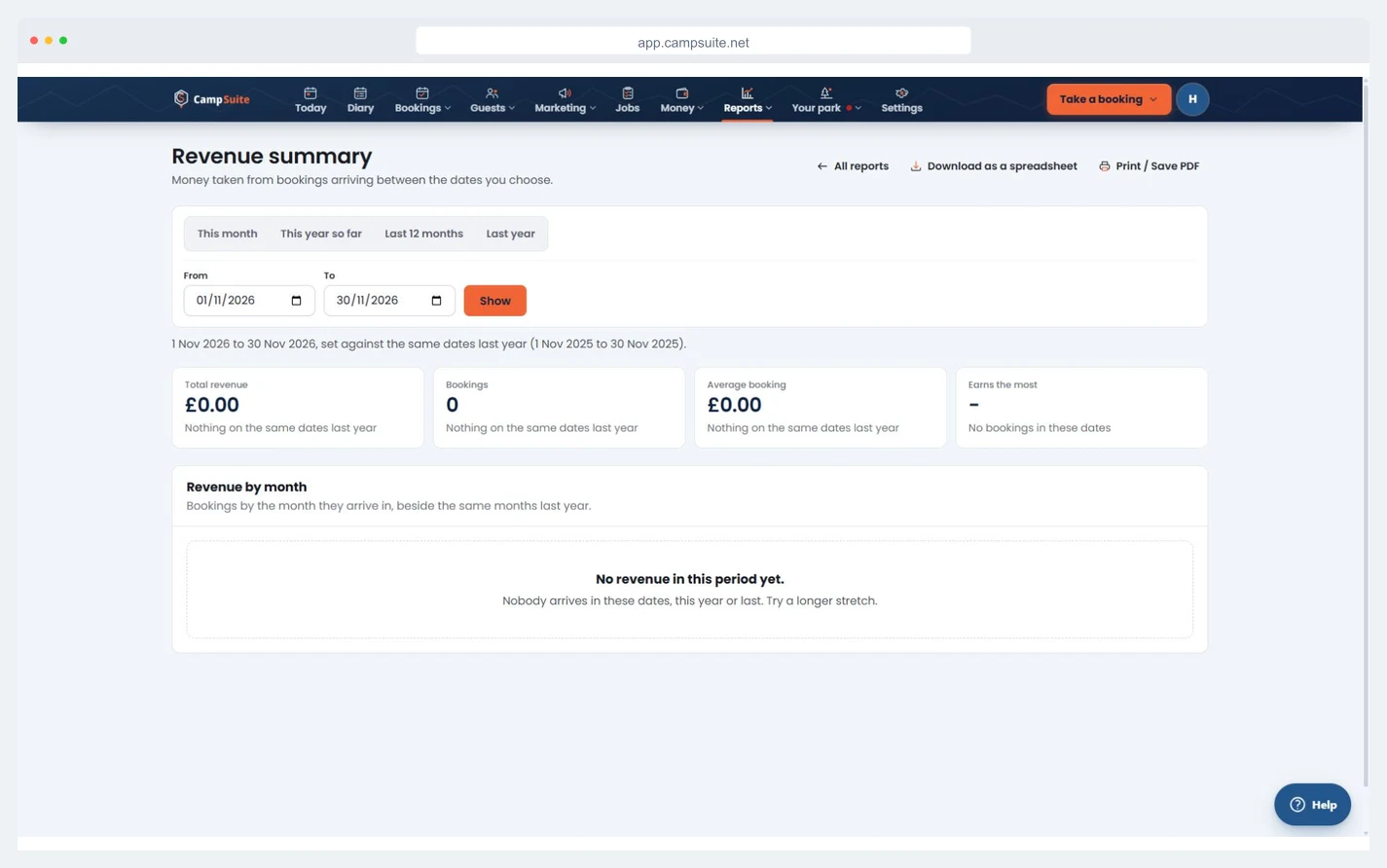Expand the Marketing menu chevron
Screen dimensions: 1387x868
pyautogui.click(x=593, y=108)
